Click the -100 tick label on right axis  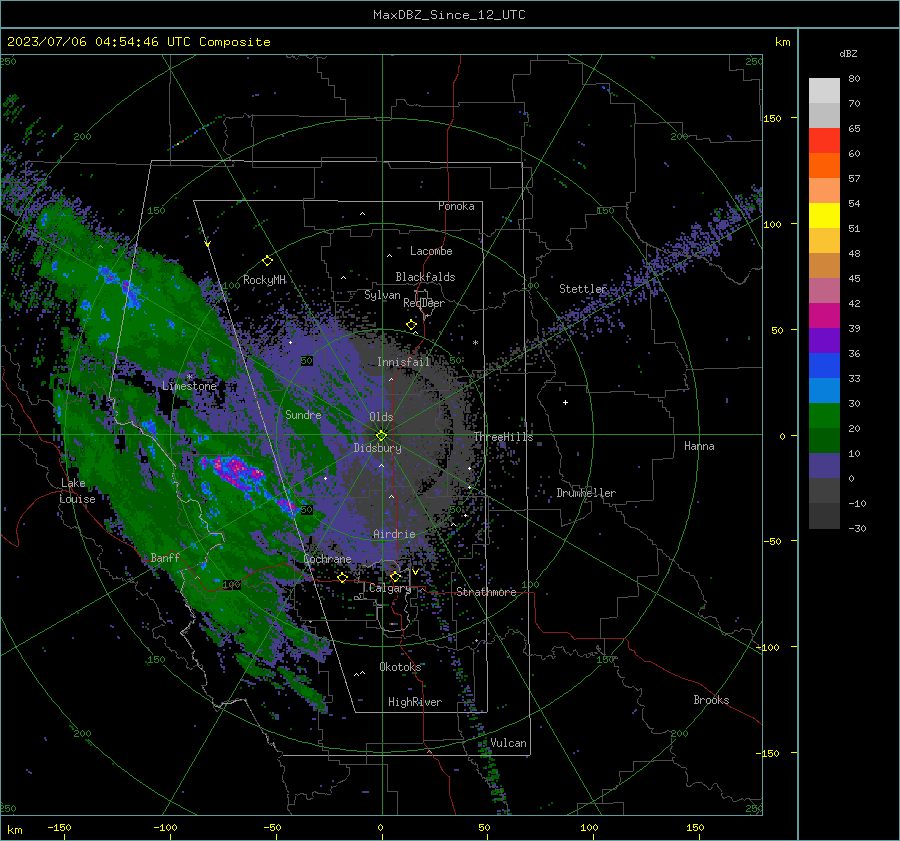(x=767, y=647)
